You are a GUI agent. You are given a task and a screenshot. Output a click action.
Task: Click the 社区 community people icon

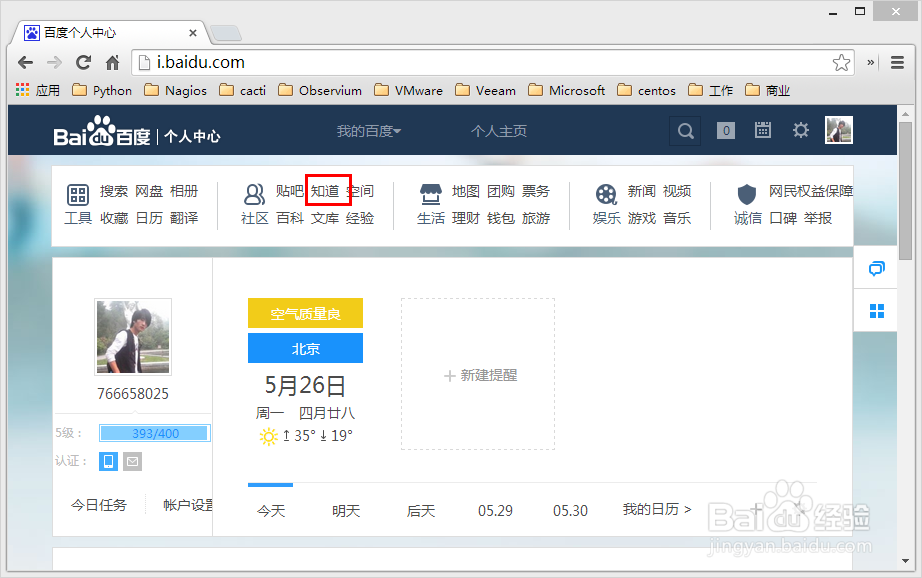tap(254, 193)
